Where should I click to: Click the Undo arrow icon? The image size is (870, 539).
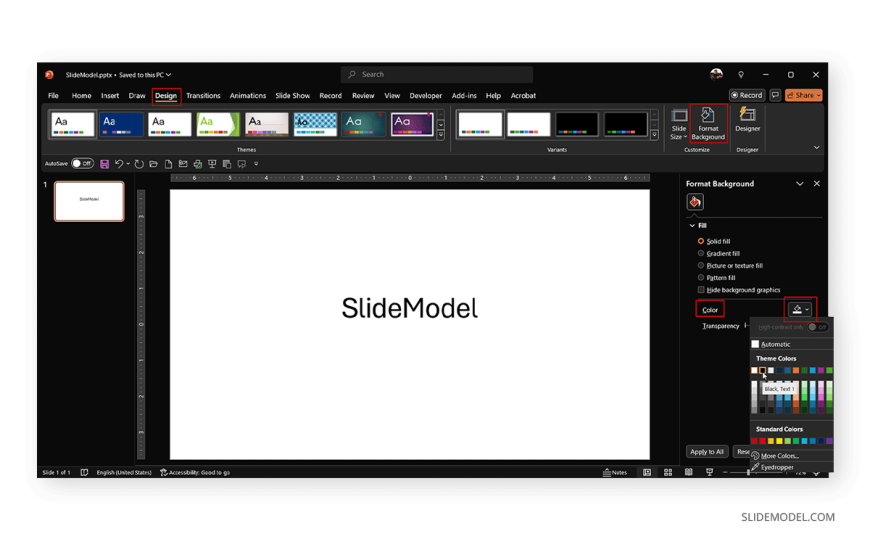tap(118, 164)
